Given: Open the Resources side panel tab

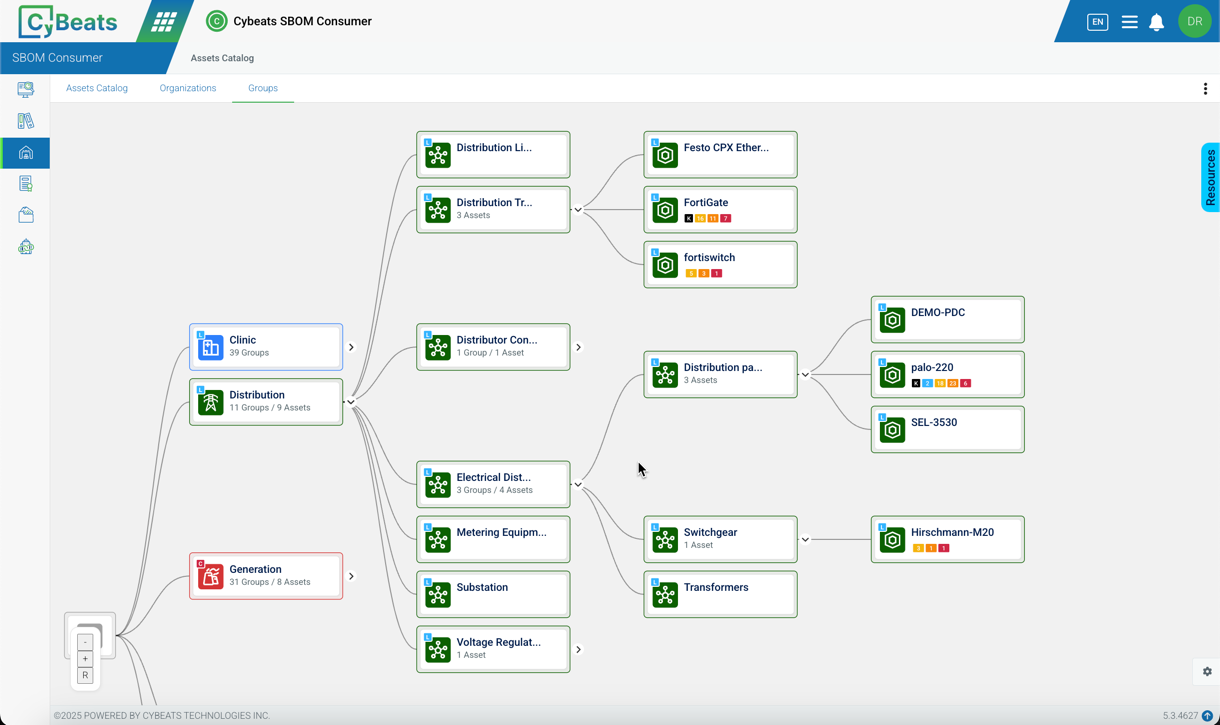Looking at the screenshot, I should coord(1210,177).
